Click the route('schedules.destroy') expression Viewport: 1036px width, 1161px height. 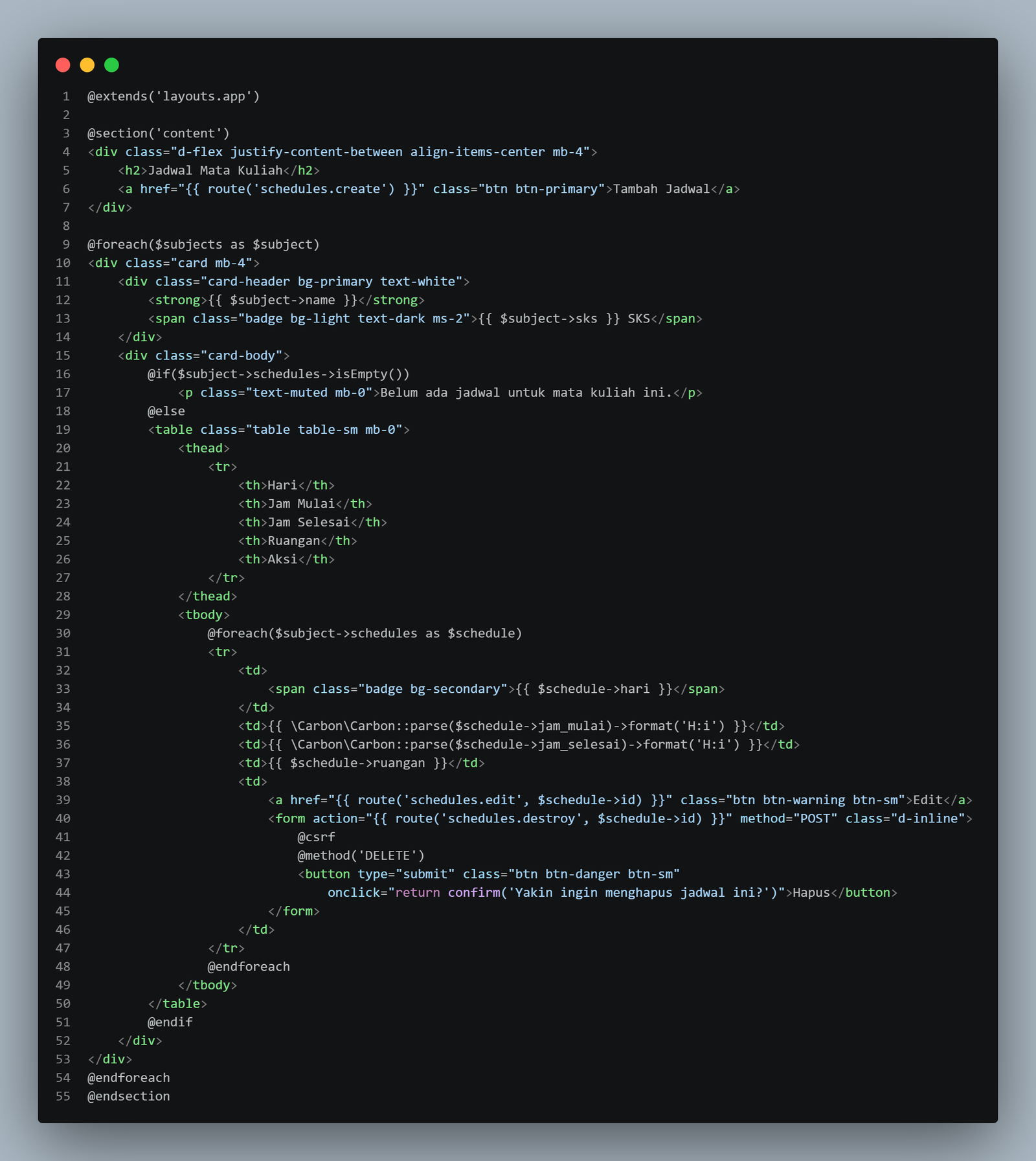pos(548,819)
